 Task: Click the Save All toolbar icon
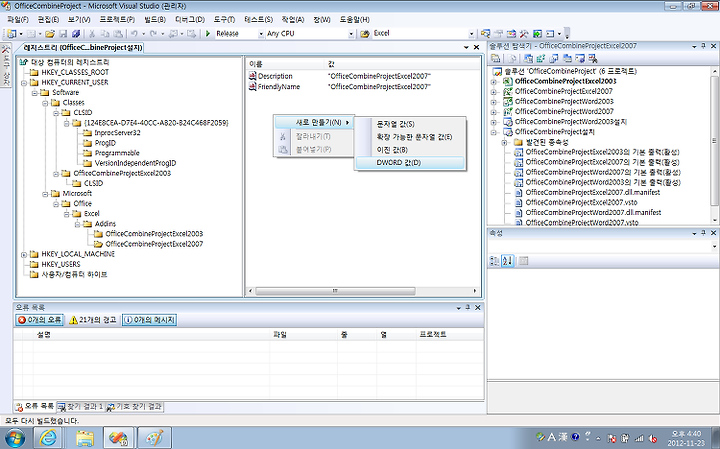click(x=76, y=34)
